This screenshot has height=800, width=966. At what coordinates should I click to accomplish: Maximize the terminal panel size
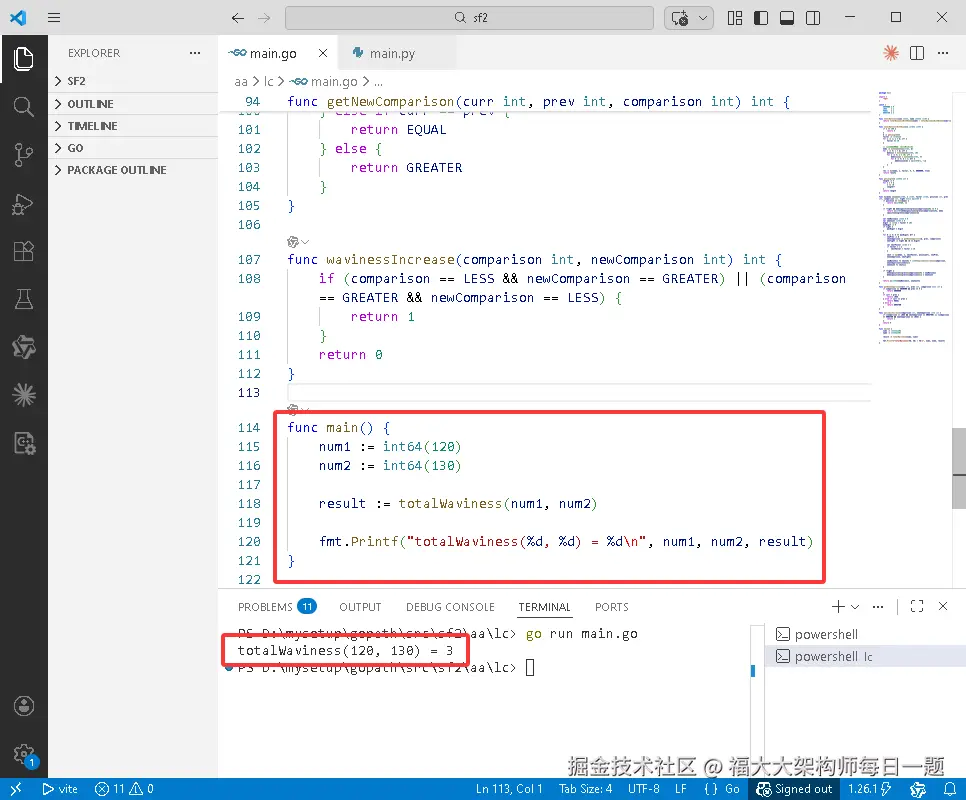(x=917, y=607)
